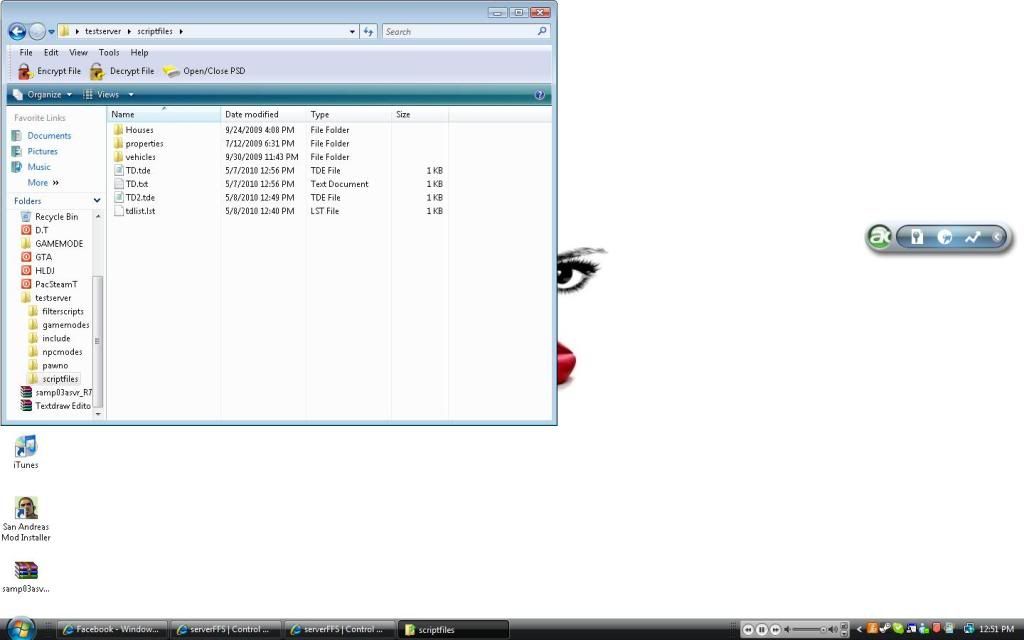
Task: Open the Tools menu
Action: [109, 53]
